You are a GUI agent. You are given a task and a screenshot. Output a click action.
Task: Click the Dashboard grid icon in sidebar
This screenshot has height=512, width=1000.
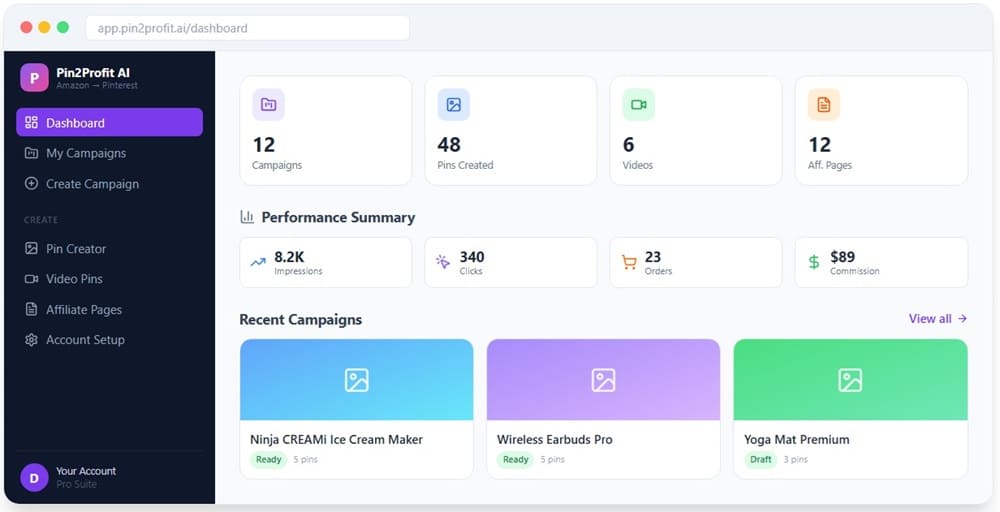(x=31, y=122)
